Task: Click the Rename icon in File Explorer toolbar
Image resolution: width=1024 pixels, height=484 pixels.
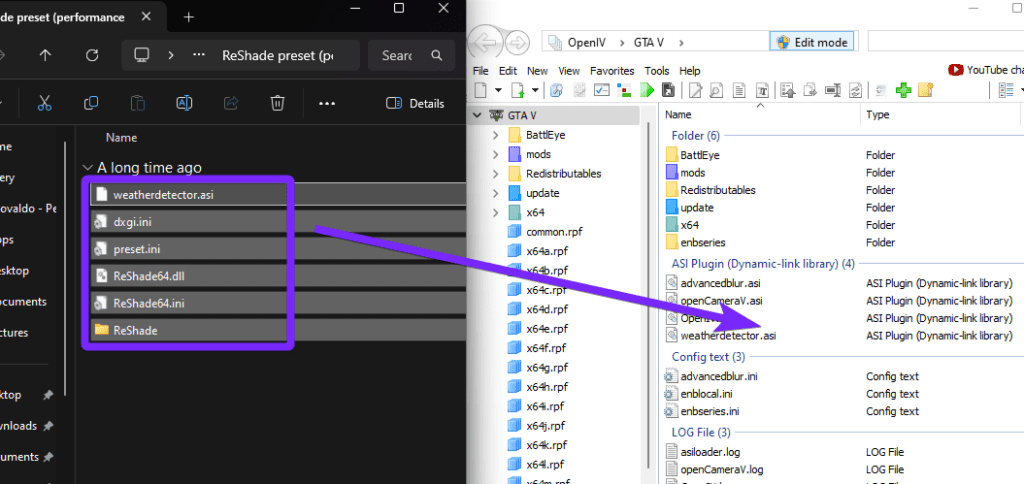Action: 184,103
